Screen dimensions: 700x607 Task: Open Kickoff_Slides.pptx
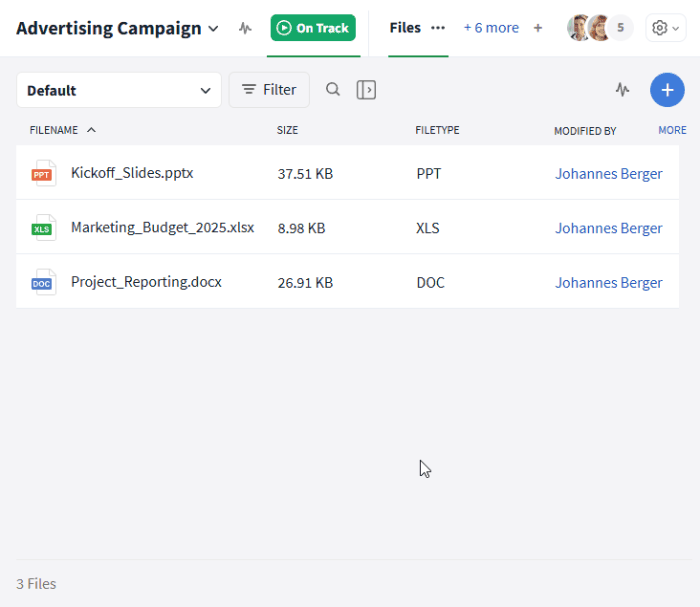coord(132,173)
